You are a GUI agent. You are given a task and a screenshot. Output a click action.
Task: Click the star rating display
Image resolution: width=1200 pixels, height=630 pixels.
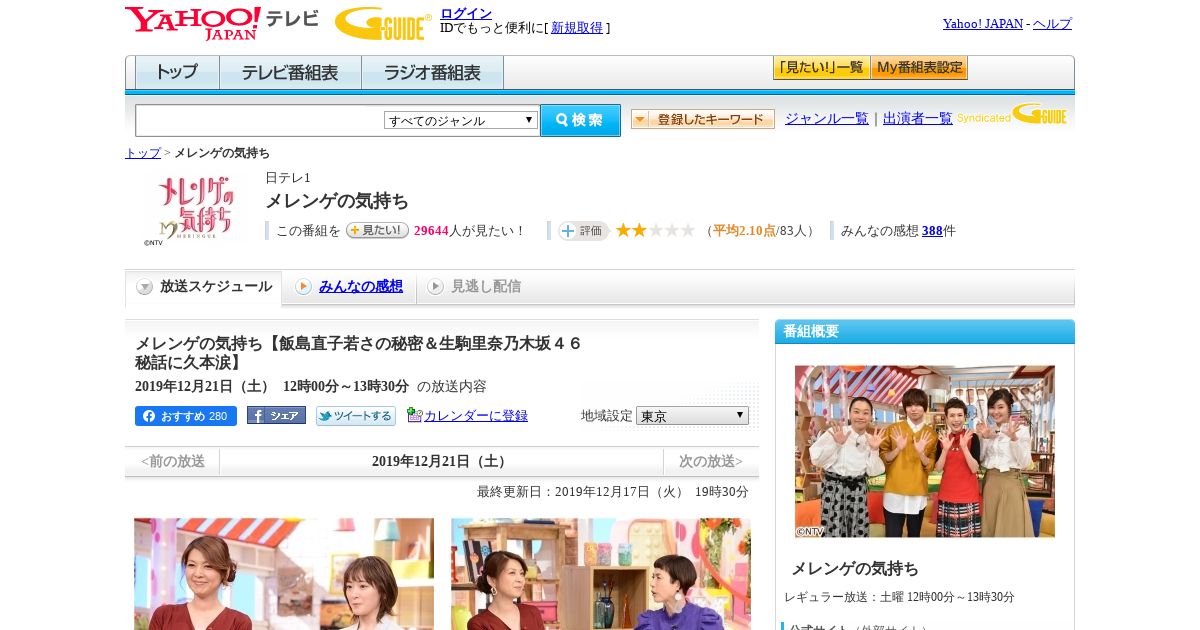coord(655,230)
